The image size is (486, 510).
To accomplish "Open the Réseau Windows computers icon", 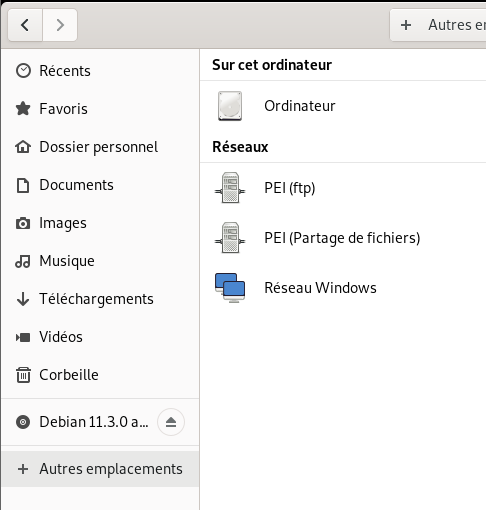I will coord(230,288).
